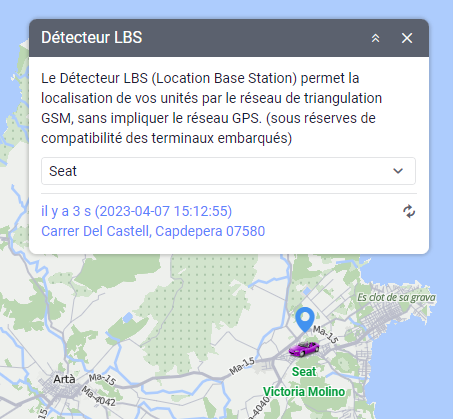The width and height of the screenshot is (453, 419).
Task: Click the Victoria Molino label
Action: pos(304,392)
